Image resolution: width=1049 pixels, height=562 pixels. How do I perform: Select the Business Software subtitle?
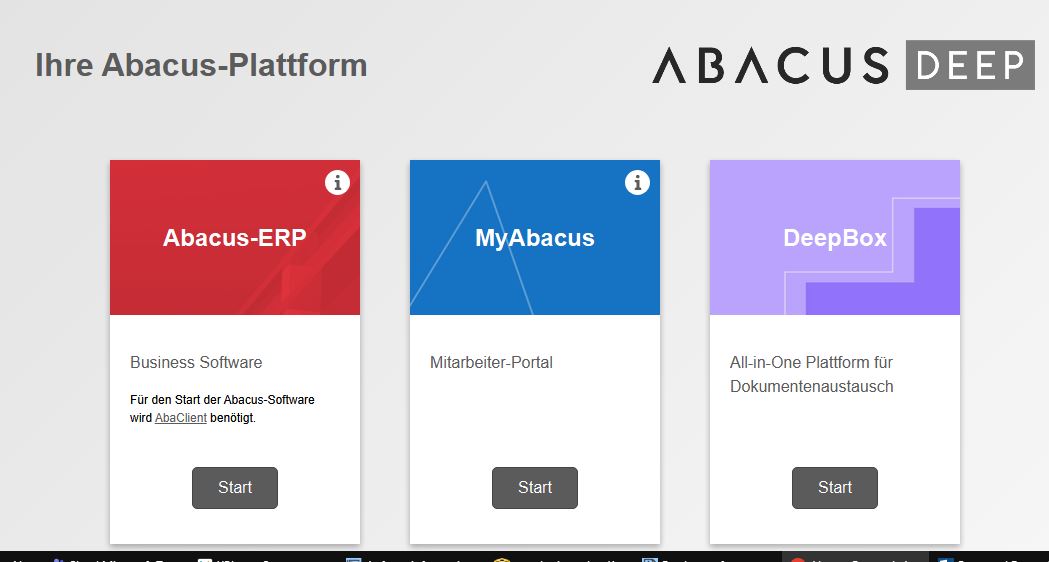[196, 362]
